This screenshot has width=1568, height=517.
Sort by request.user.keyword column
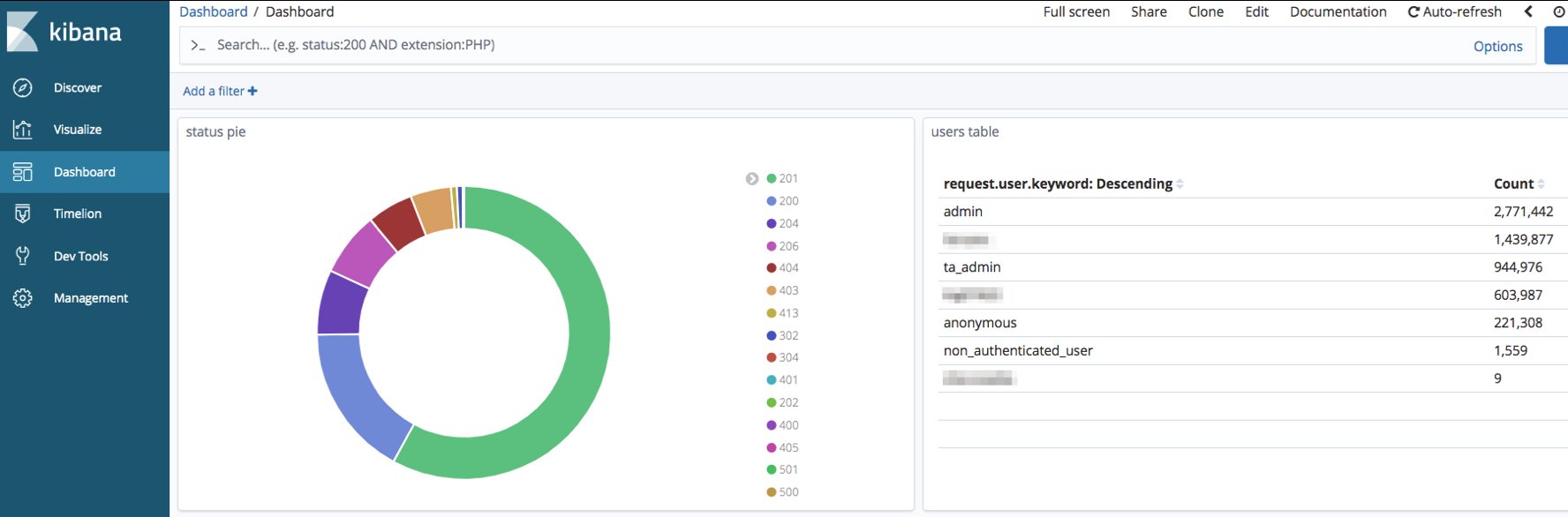point(1058,184)
